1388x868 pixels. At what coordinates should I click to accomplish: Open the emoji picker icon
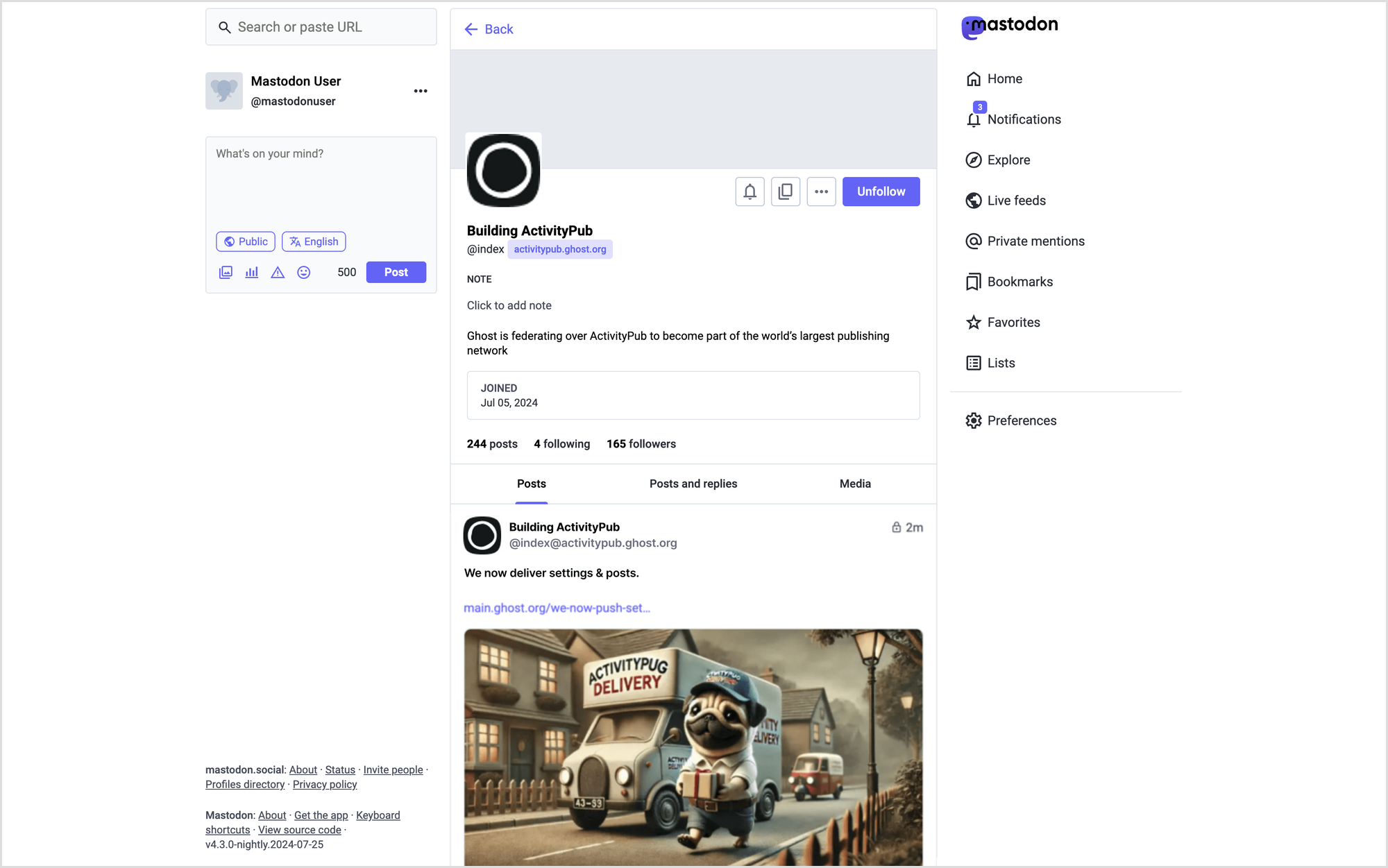point(304,273)
